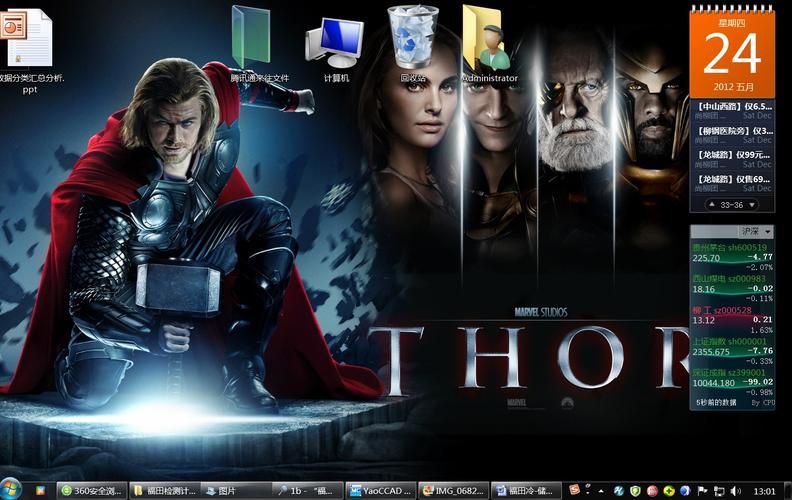Click the Show Desktop strip after the clock
The image size is (792, 500).
coord(787,490)
